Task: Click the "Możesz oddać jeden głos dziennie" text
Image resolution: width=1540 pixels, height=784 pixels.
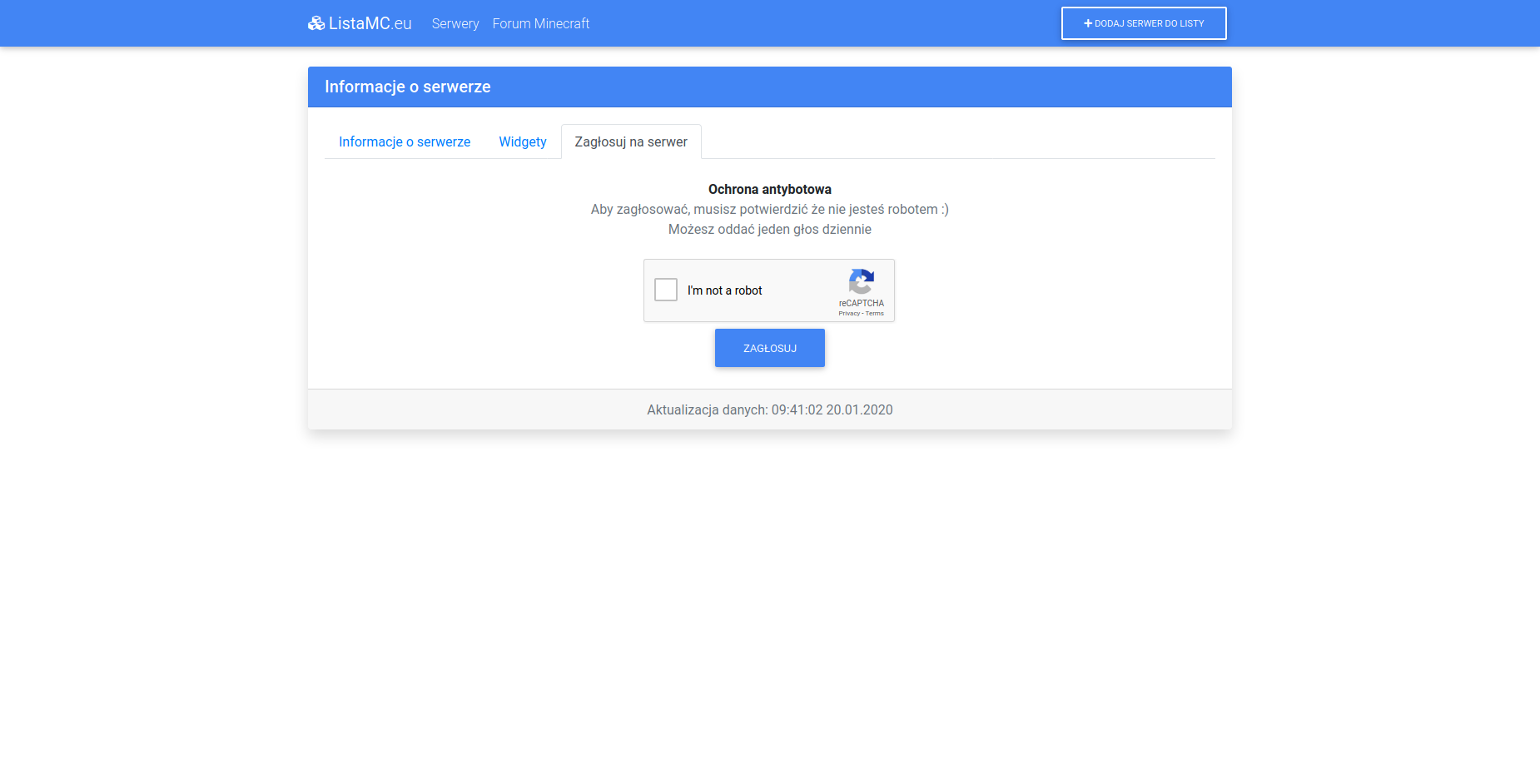Action: pos(769,230)
